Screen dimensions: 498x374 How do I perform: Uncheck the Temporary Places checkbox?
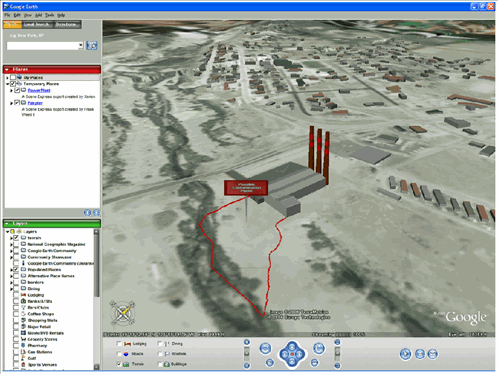pos(13,84)
